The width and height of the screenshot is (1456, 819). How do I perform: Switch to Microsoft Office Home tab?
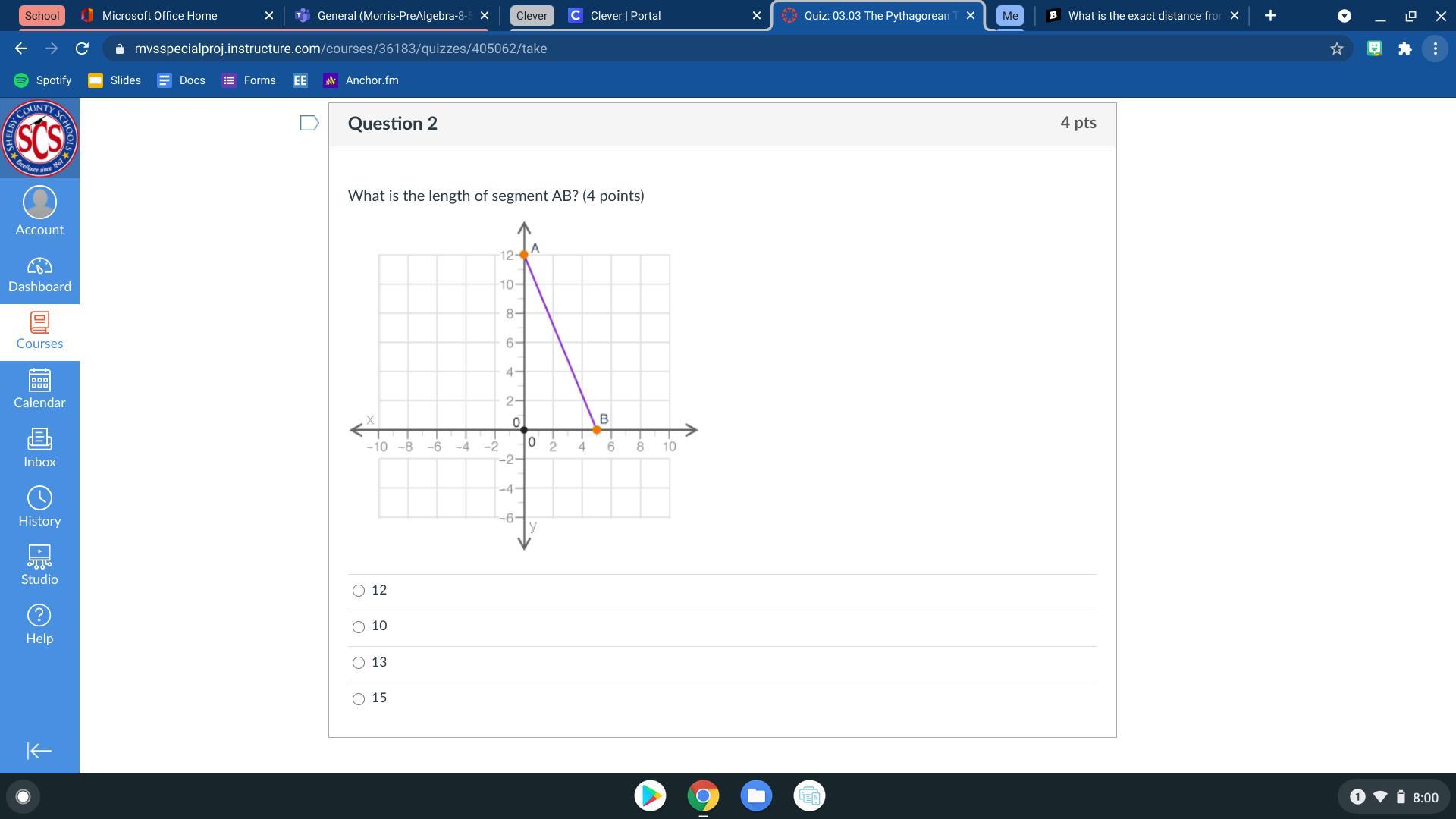[x=159, y=15]
